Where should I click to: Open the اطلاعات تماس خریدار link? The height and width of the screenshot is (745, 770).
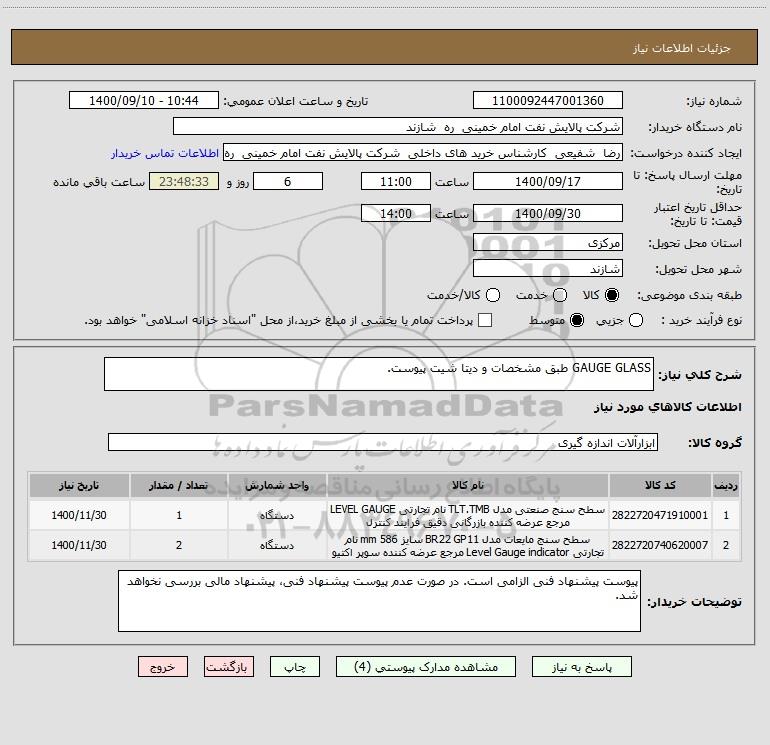pyautogui.click(x=165, y=153)
